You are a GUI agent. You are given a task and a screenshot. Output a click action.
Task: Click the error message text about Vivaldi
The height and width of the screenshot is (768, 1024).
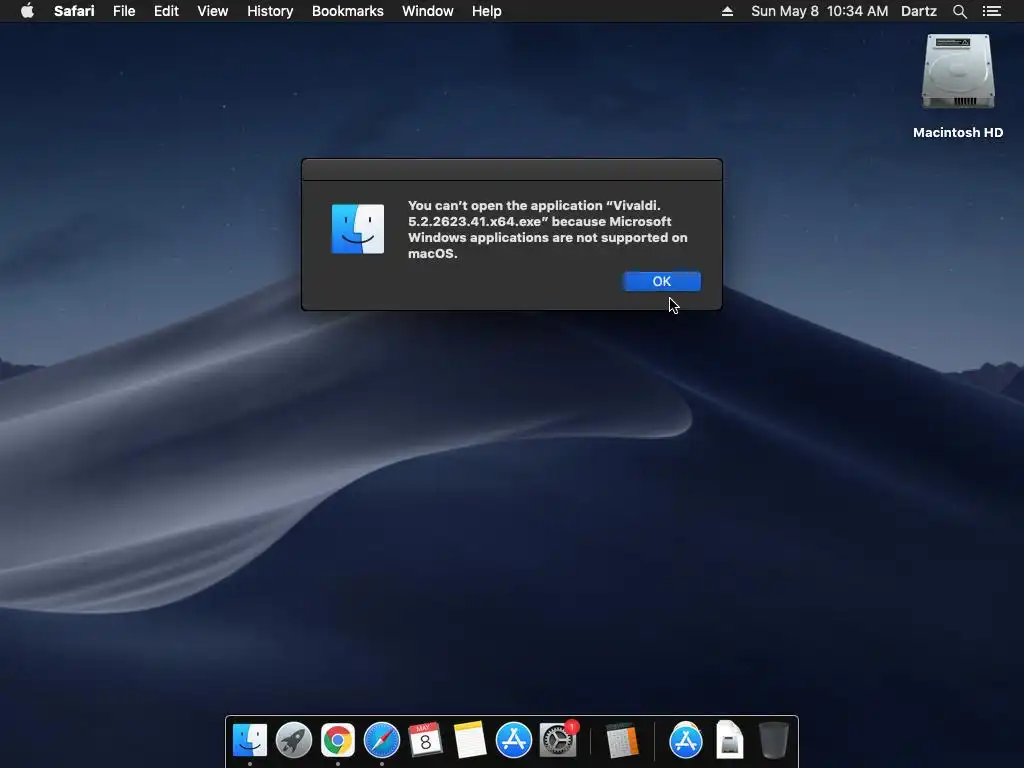(x=547, y=229)
